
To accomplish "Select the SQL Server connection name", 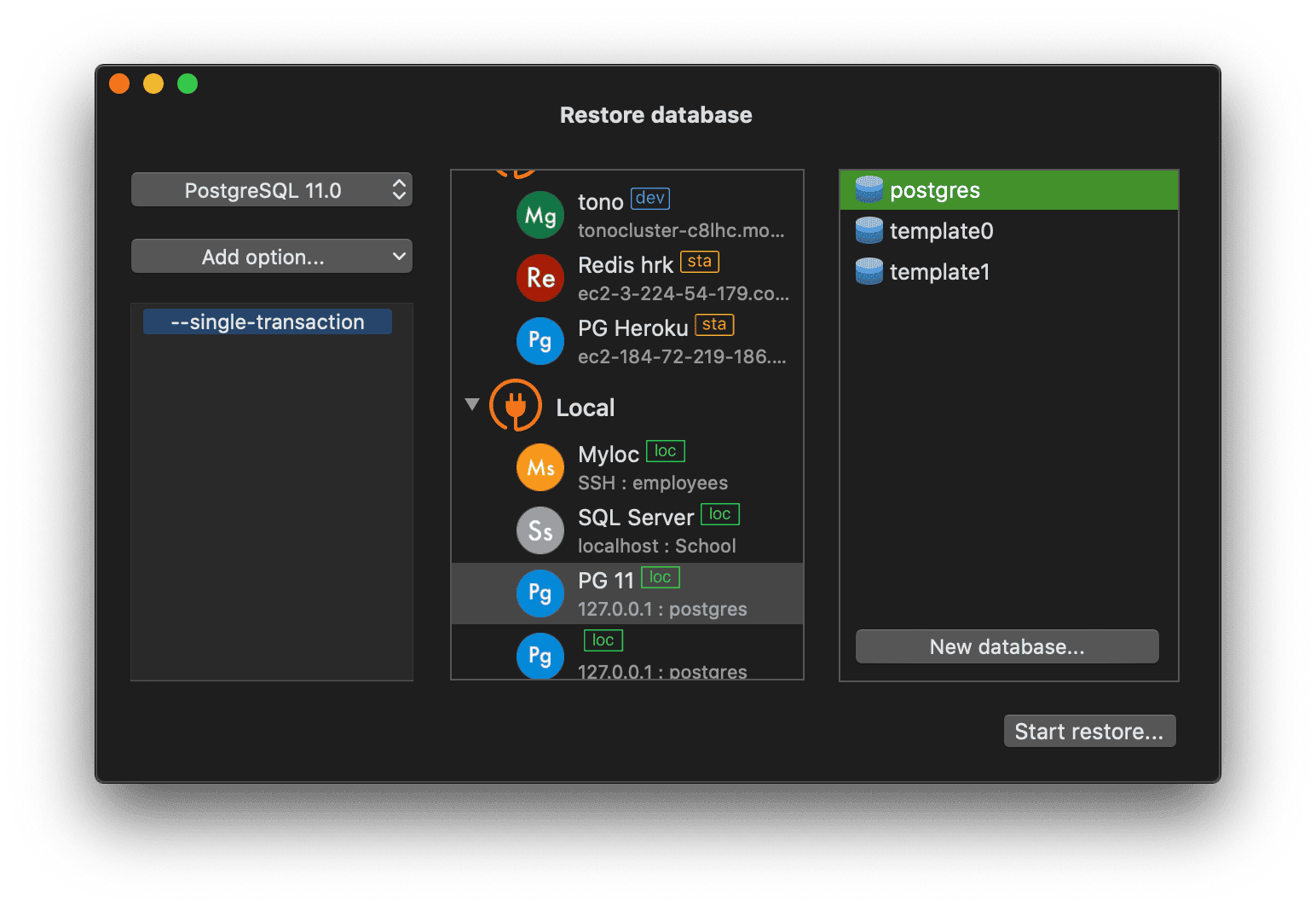I will [636, 518].
